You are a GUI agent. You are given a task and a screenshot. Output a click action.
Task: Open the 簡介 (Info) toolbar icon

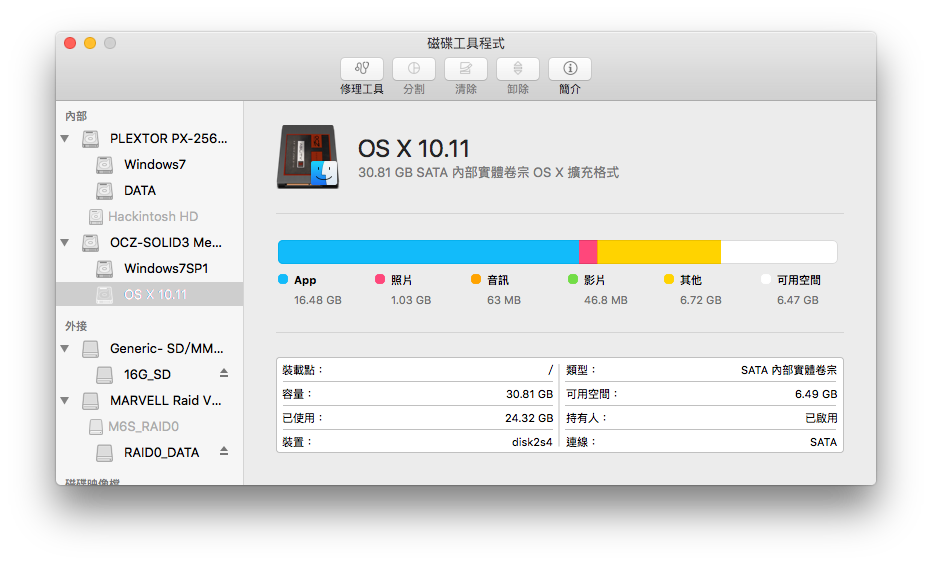[569, 69]
